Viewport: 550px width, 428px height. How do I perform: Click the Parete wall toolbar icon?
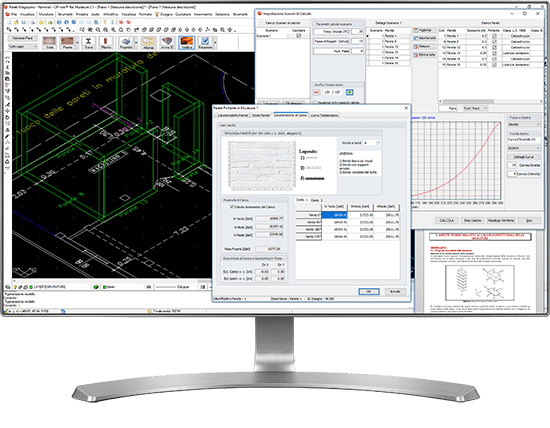tap(67, 42)
